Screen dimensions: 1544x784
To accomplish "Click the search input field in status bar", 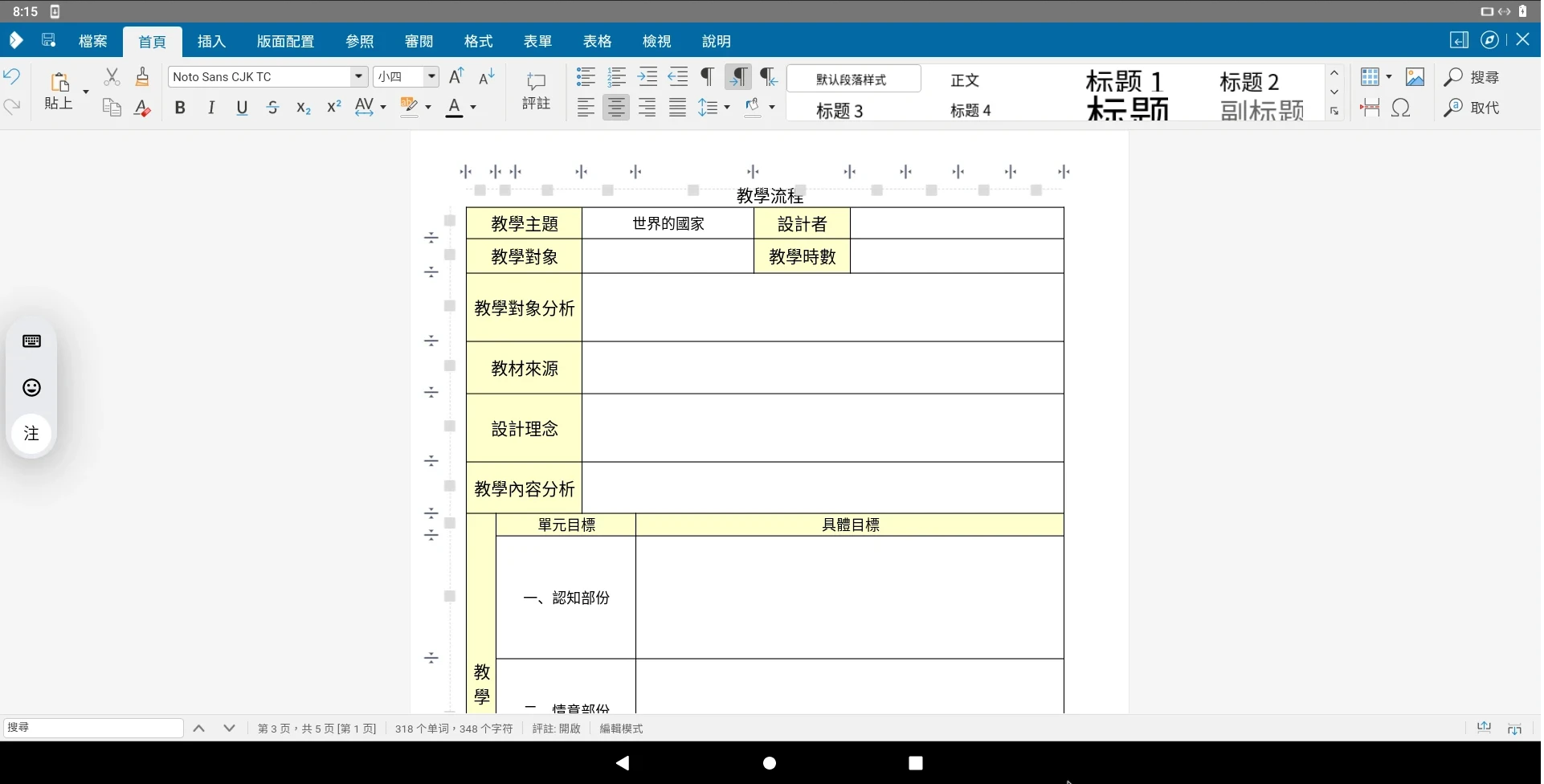I will [x=94, y=728].
